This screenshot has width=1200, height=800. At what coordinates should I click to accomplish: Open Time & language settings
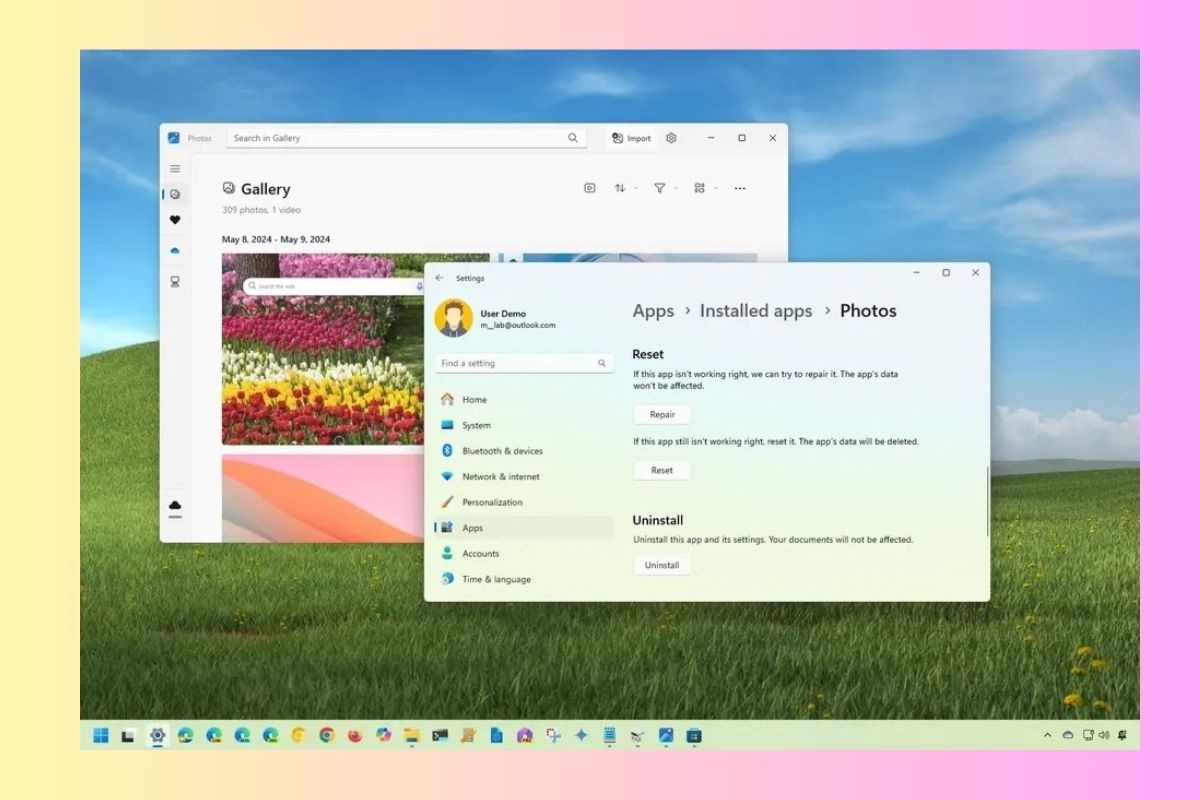coord(524,579)
